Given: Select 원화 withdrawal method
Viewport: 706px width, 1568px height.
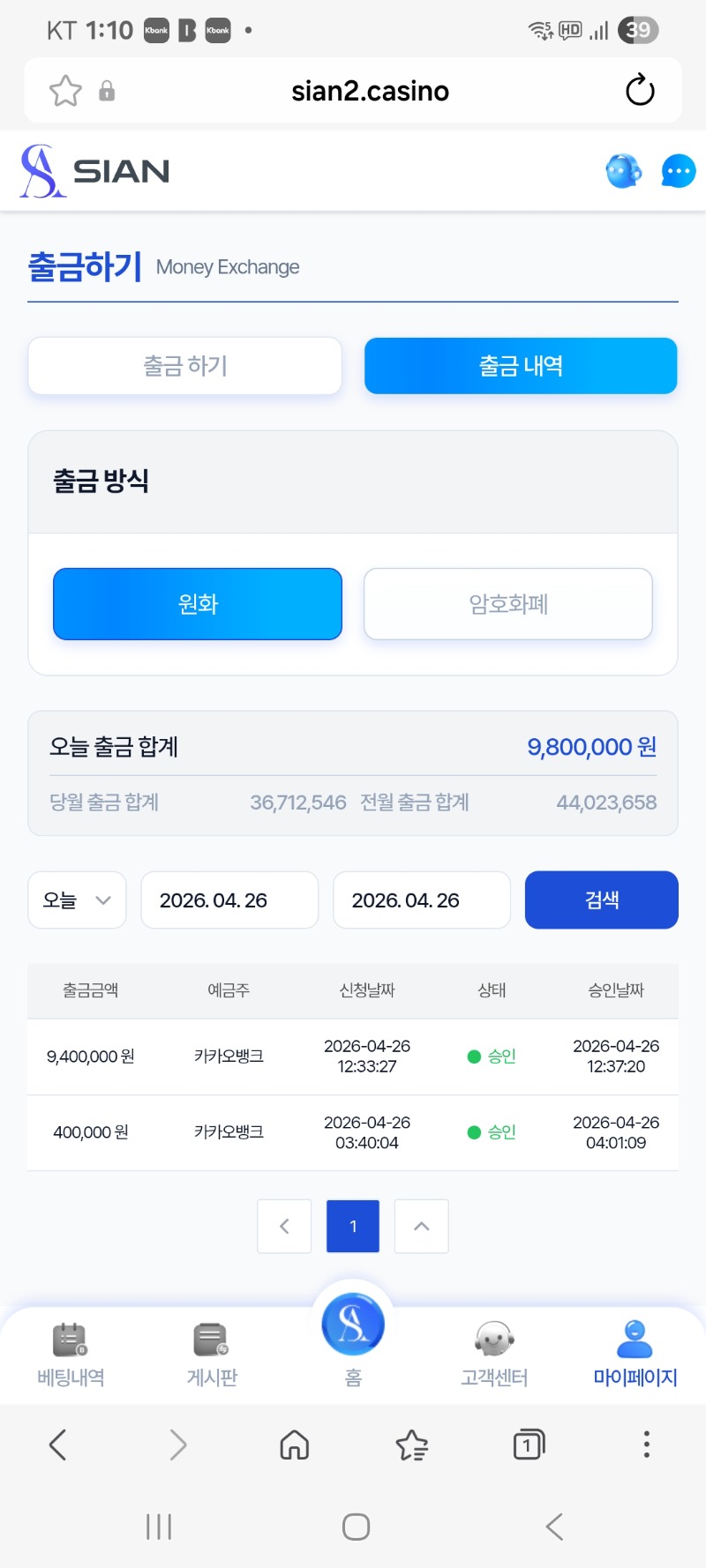Looking at the screenshot, I should point(198,604).
